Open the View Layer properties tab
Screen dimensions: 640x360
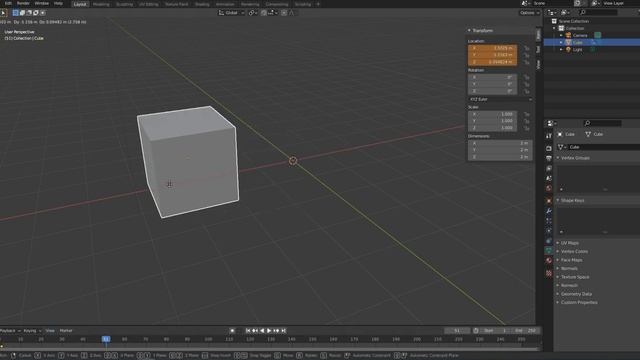549,169
